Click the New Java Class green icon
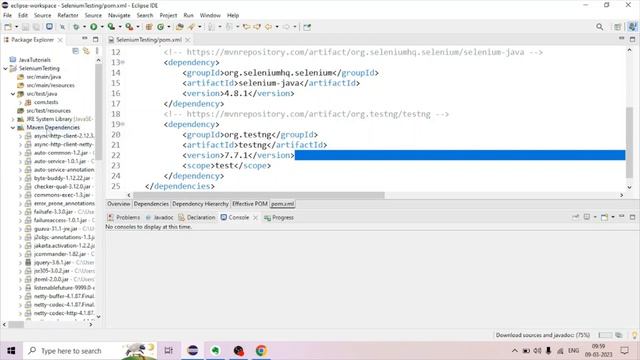640x360 pixels. [x=160, y=27]
